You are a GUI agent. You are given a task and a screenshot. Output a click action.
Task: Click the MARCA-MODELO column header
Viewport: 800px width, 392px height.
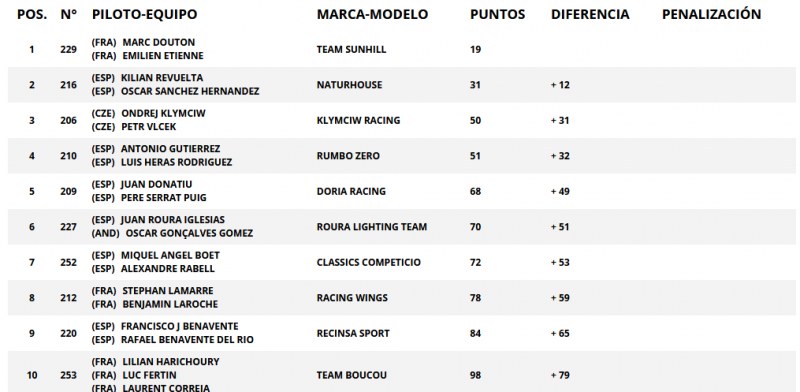[372, 14]
